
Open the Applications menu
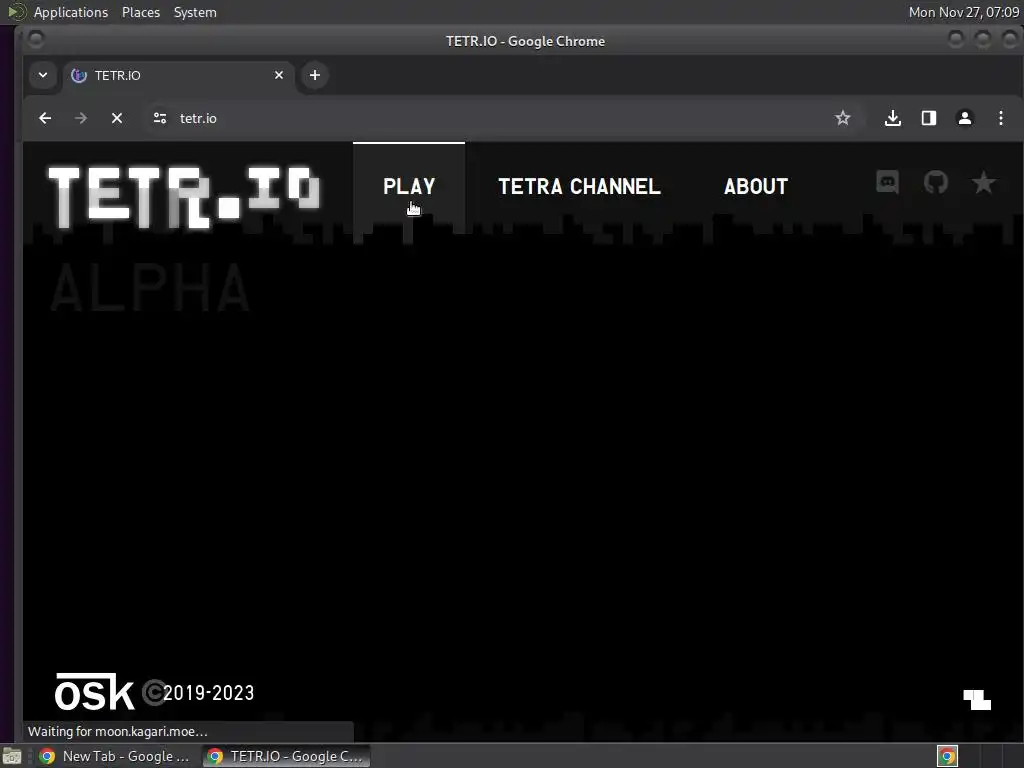click(71, 12)
